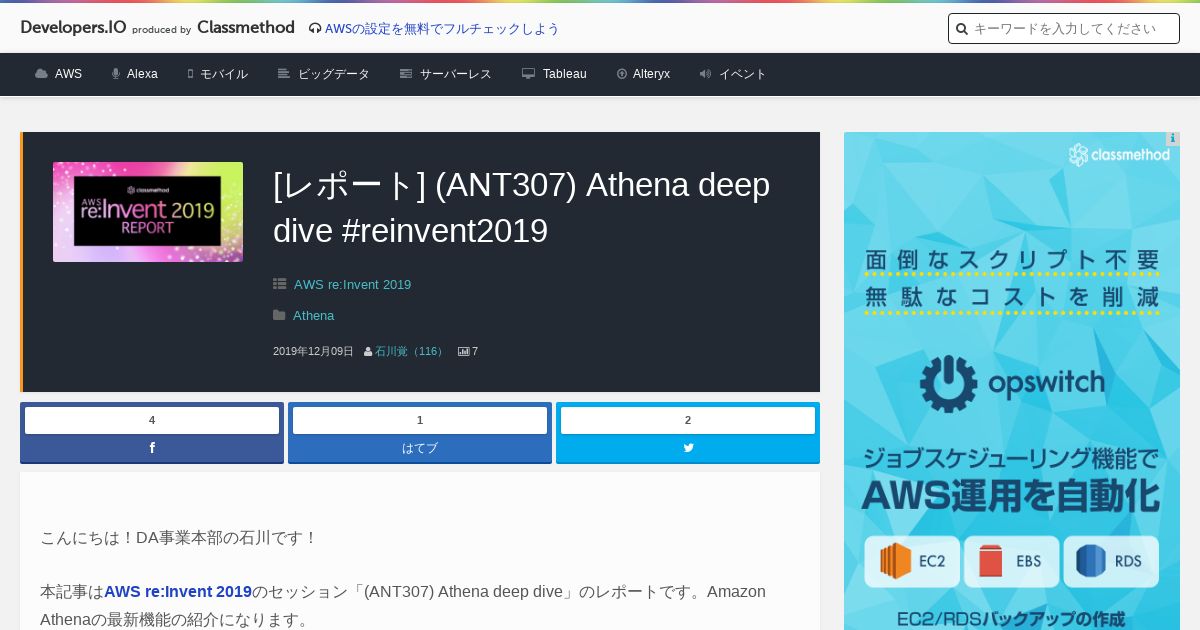
Task: Share the article on Facebook
Action: tap(152, 448)
